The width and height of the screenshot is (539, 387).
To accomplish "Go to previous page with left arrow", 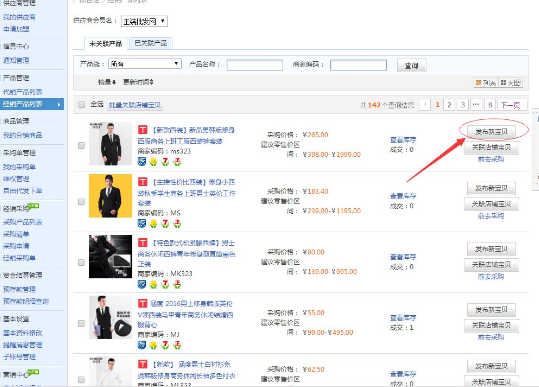I will [x=425, y=104].
